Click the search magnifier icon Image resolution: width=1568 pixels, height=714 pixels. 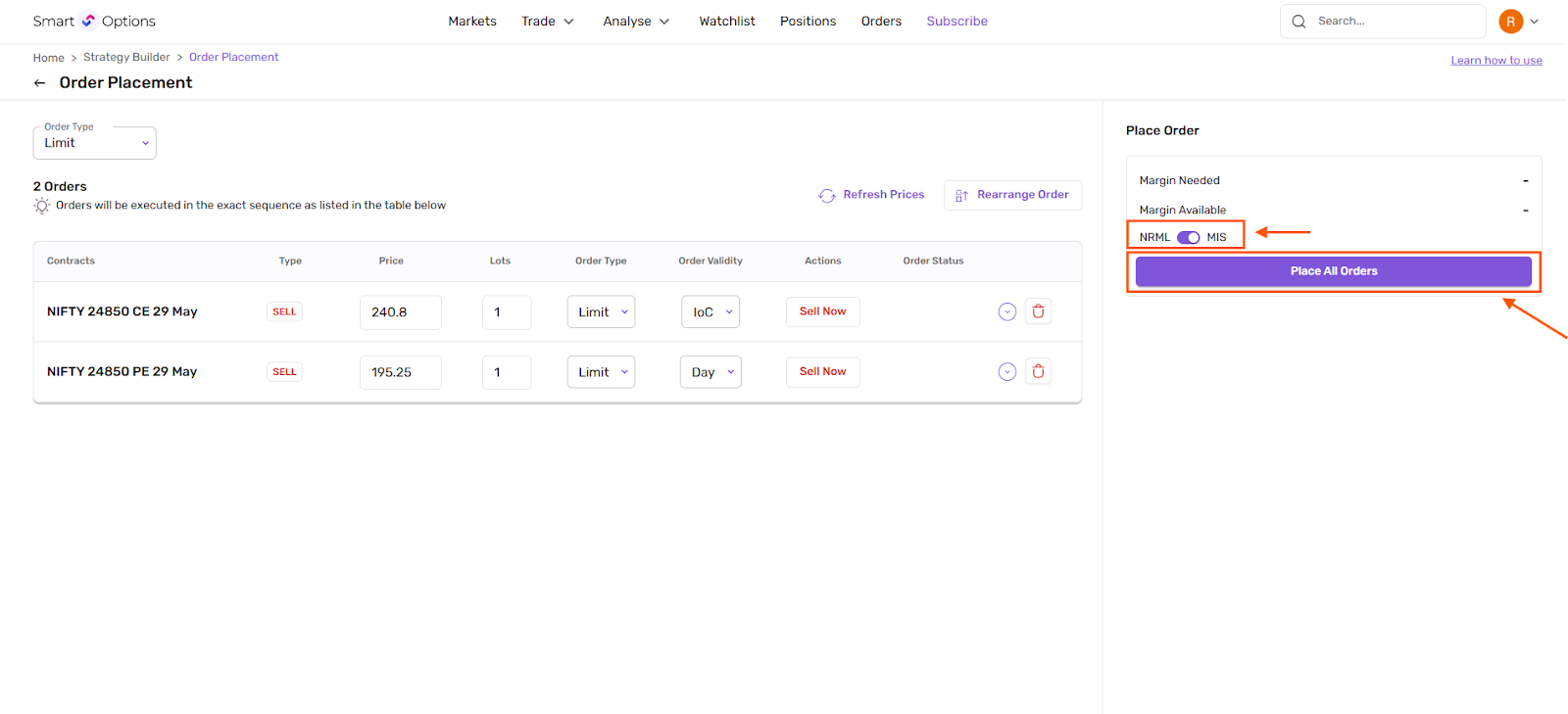[x=1298, y=22]
